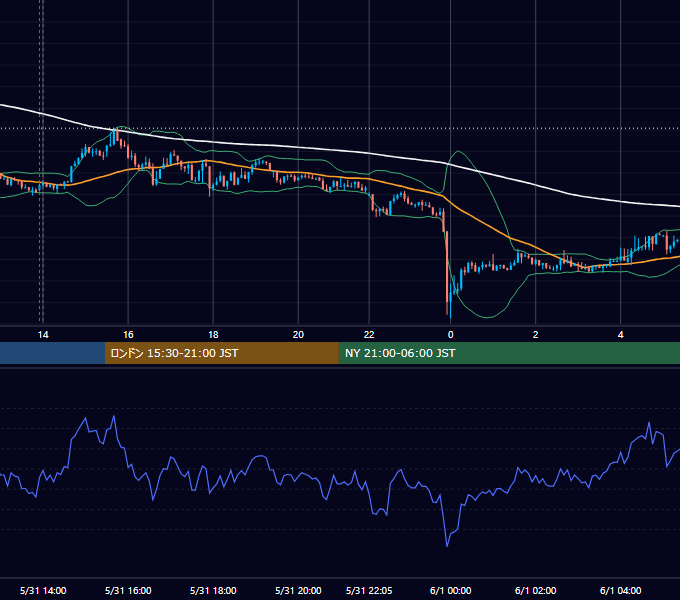Image resolution: width=680 pixels, height=600 pixels.
Task: Click the hour label 18 on the time axis
Action: tap(213, 335)
